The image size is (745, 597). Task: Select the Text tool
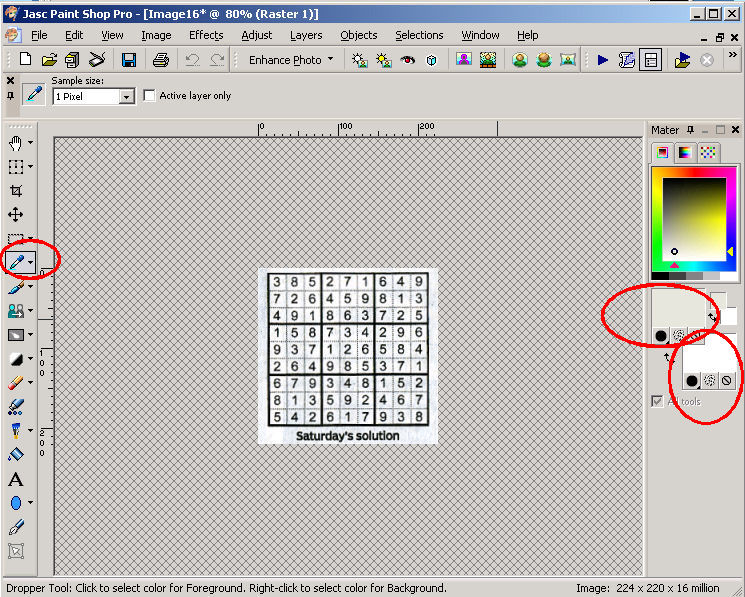pyautogui.click(x=16, y=480)
